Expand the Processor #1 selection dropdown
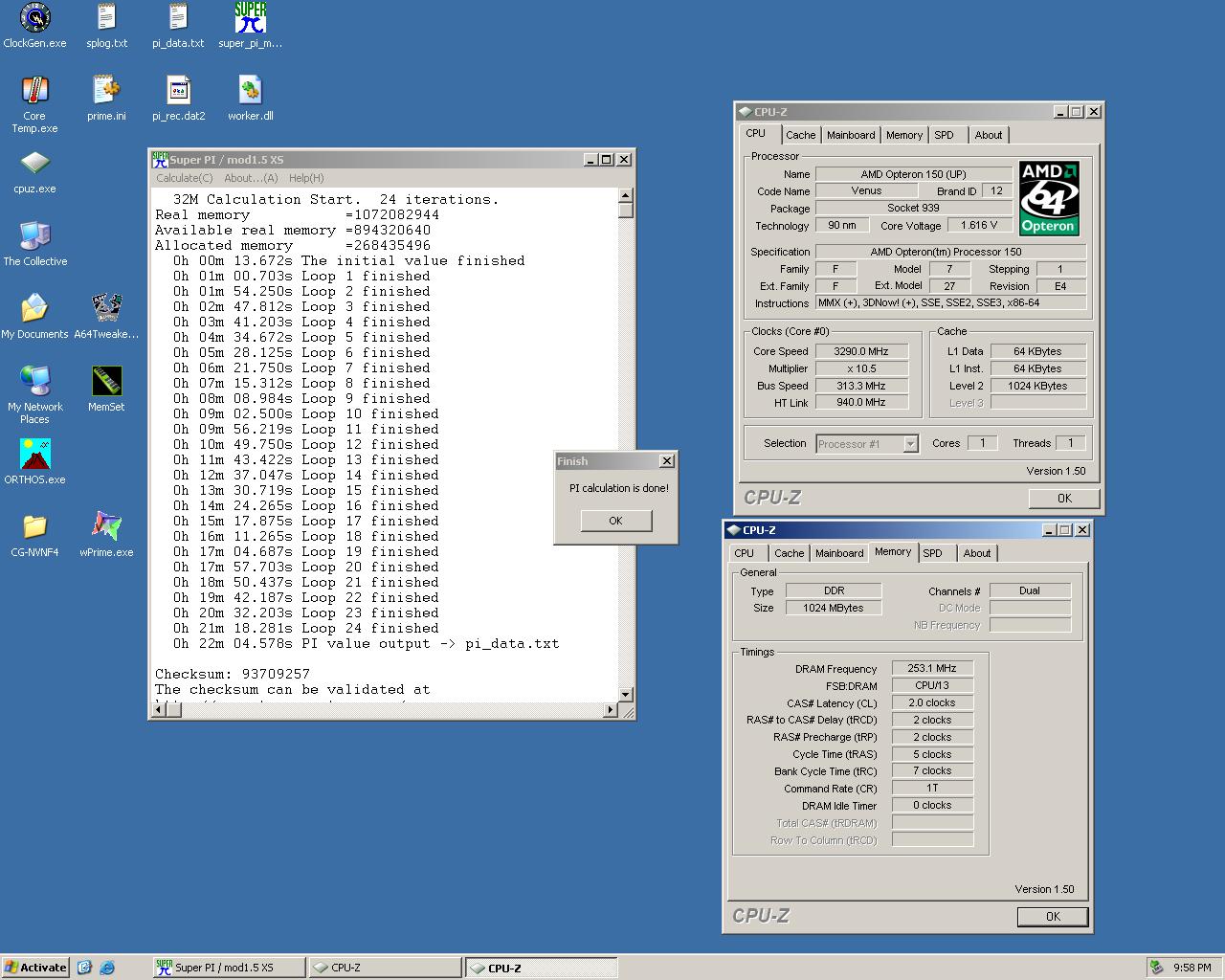The height and width of the screenshot is (980, 1225). coord(910,444)
